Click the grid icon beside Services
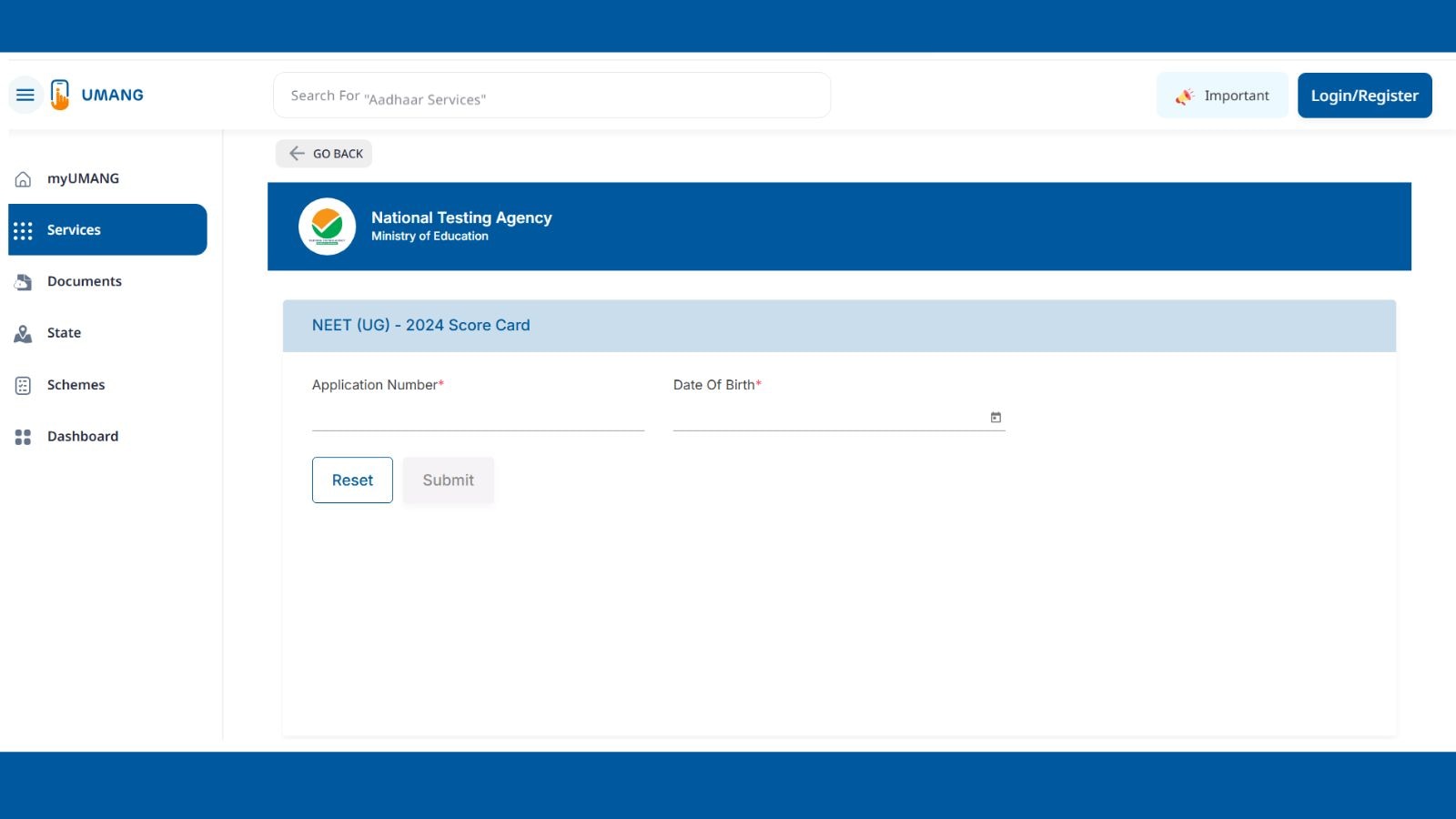Image resolution: width=1456 pixels, height=819 pixels. pyautogui.click(x=24, y=230)
